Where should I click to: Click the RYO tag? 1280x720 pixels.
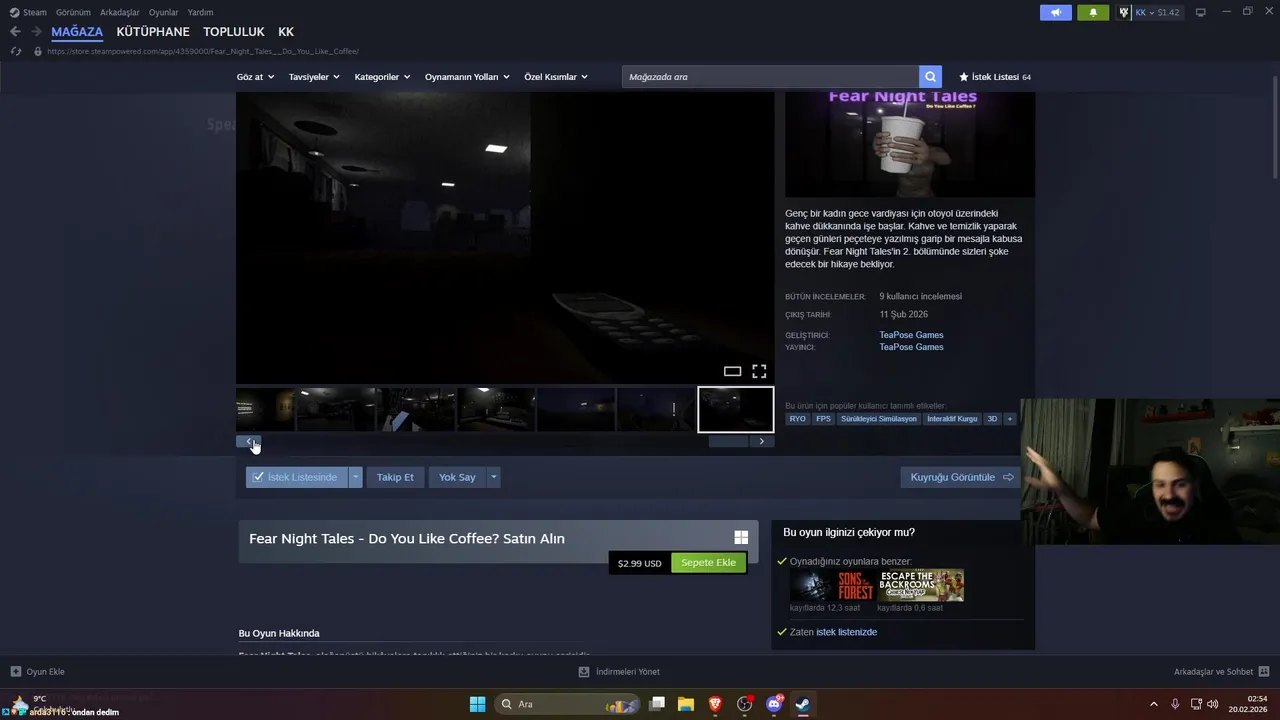click(x=797, y=419)
